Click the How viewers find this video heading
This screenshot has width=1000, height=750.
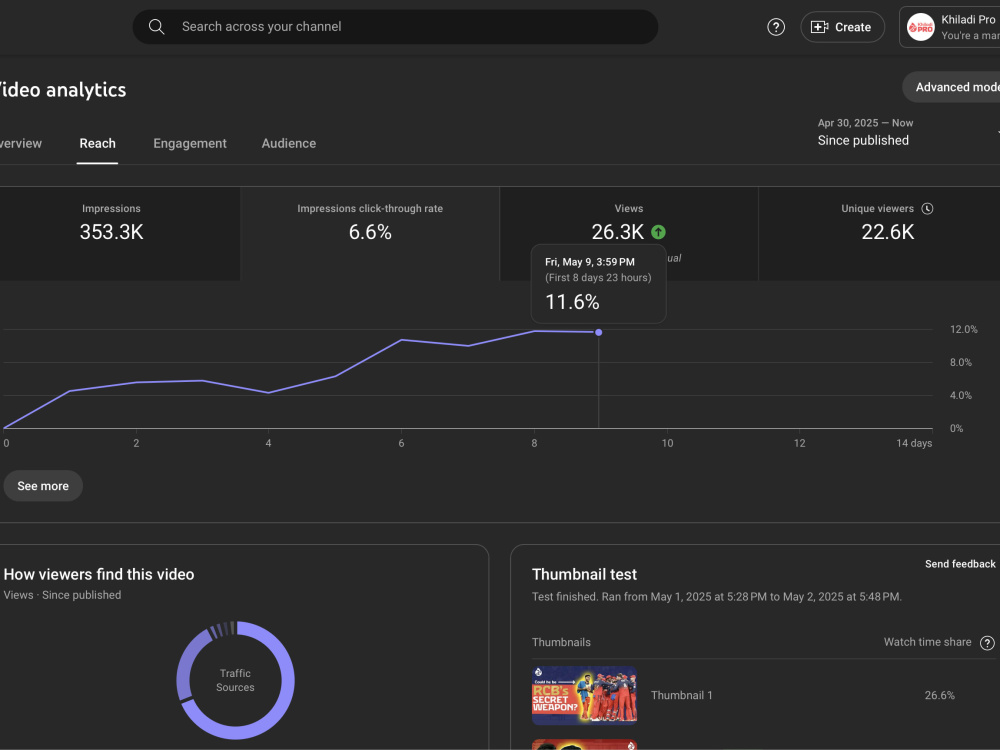[99, 574]
